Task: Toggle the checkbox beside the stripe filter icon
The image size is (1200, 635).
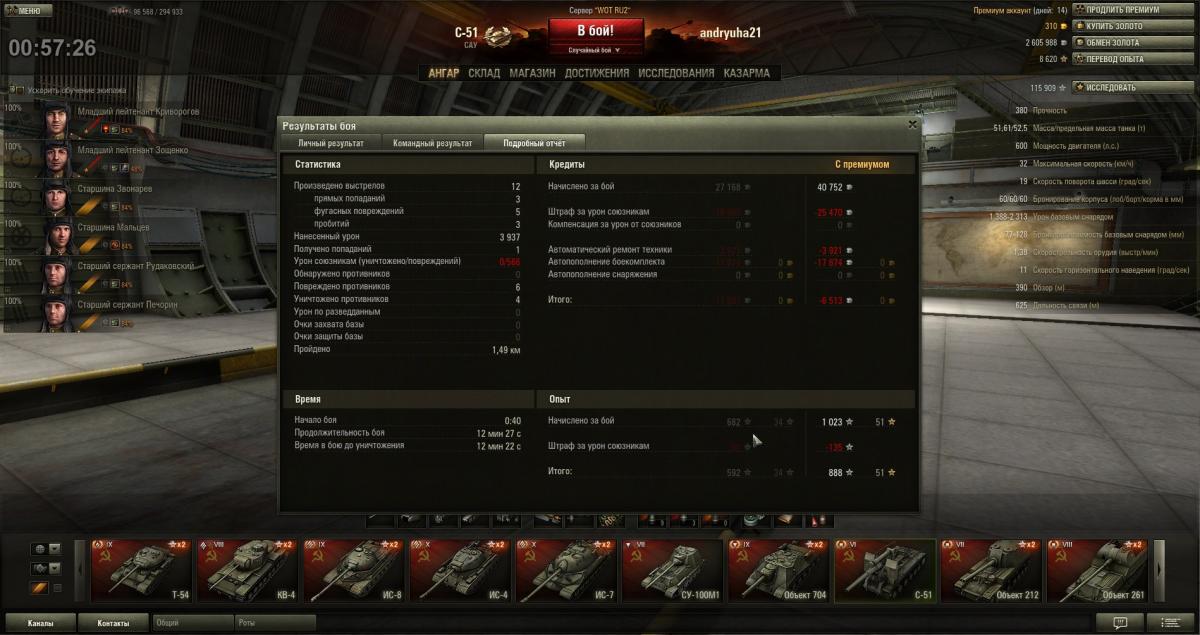Action: 57,587
